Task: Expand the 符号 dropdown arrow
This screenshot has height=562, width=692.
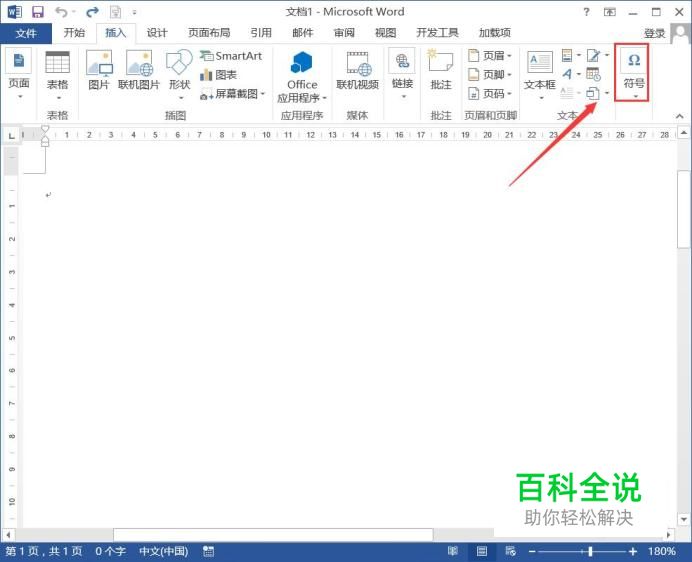Action: click(636, 96)
